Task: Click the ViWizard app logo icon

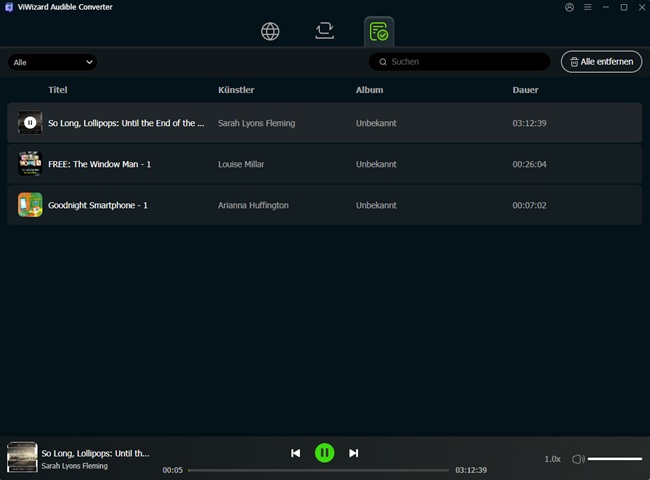Action: click(9, 7)
